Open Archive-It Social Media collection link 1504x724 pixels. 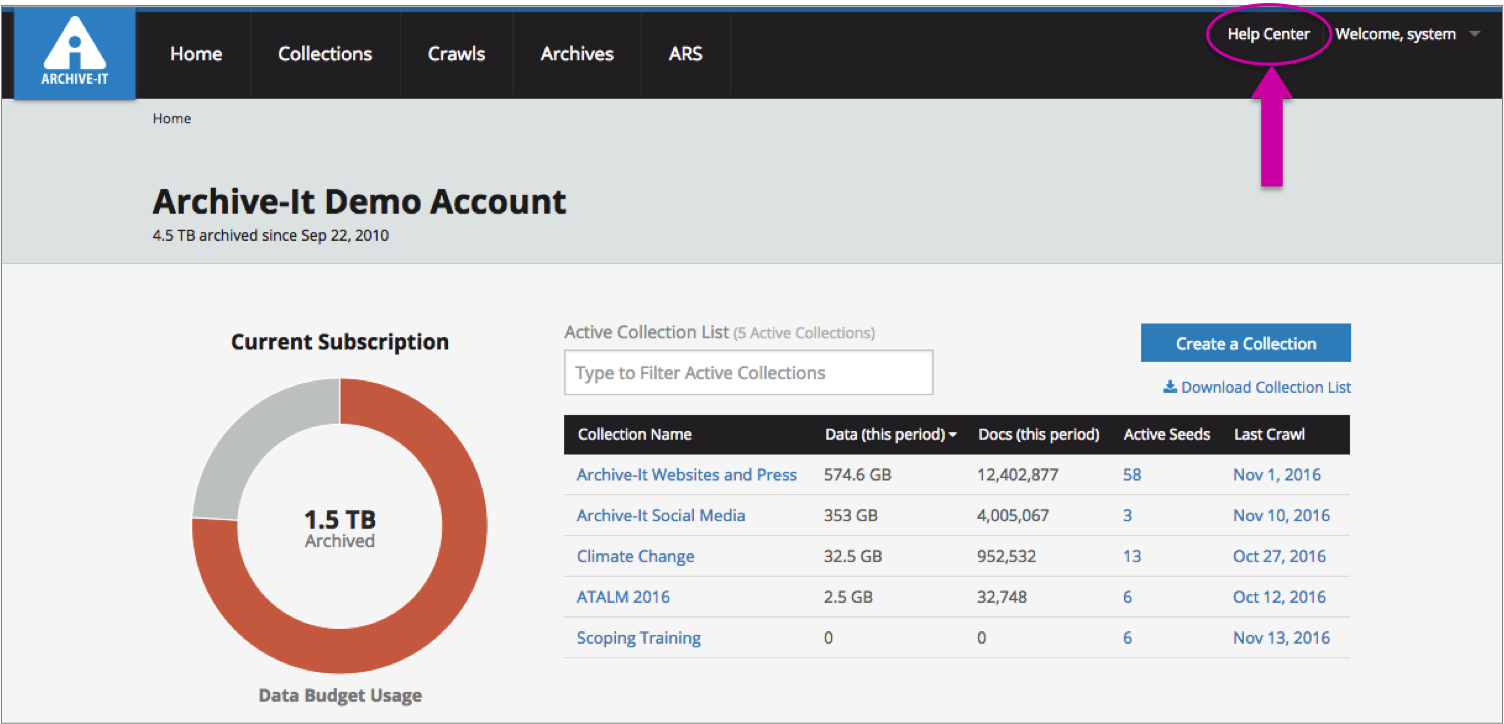coord(660,516)
